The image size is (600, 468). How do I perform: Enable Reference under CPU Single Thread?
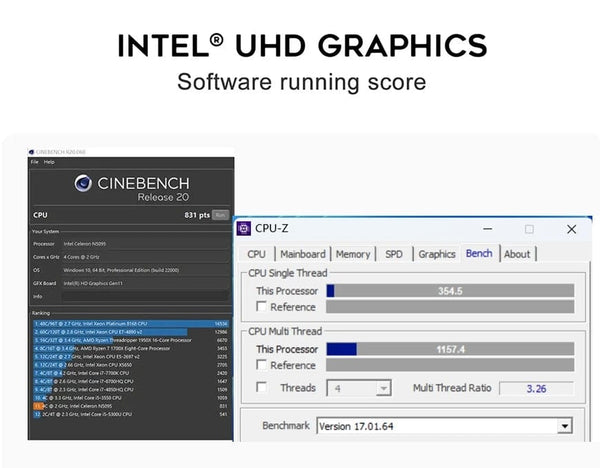(x=262, y=307)
